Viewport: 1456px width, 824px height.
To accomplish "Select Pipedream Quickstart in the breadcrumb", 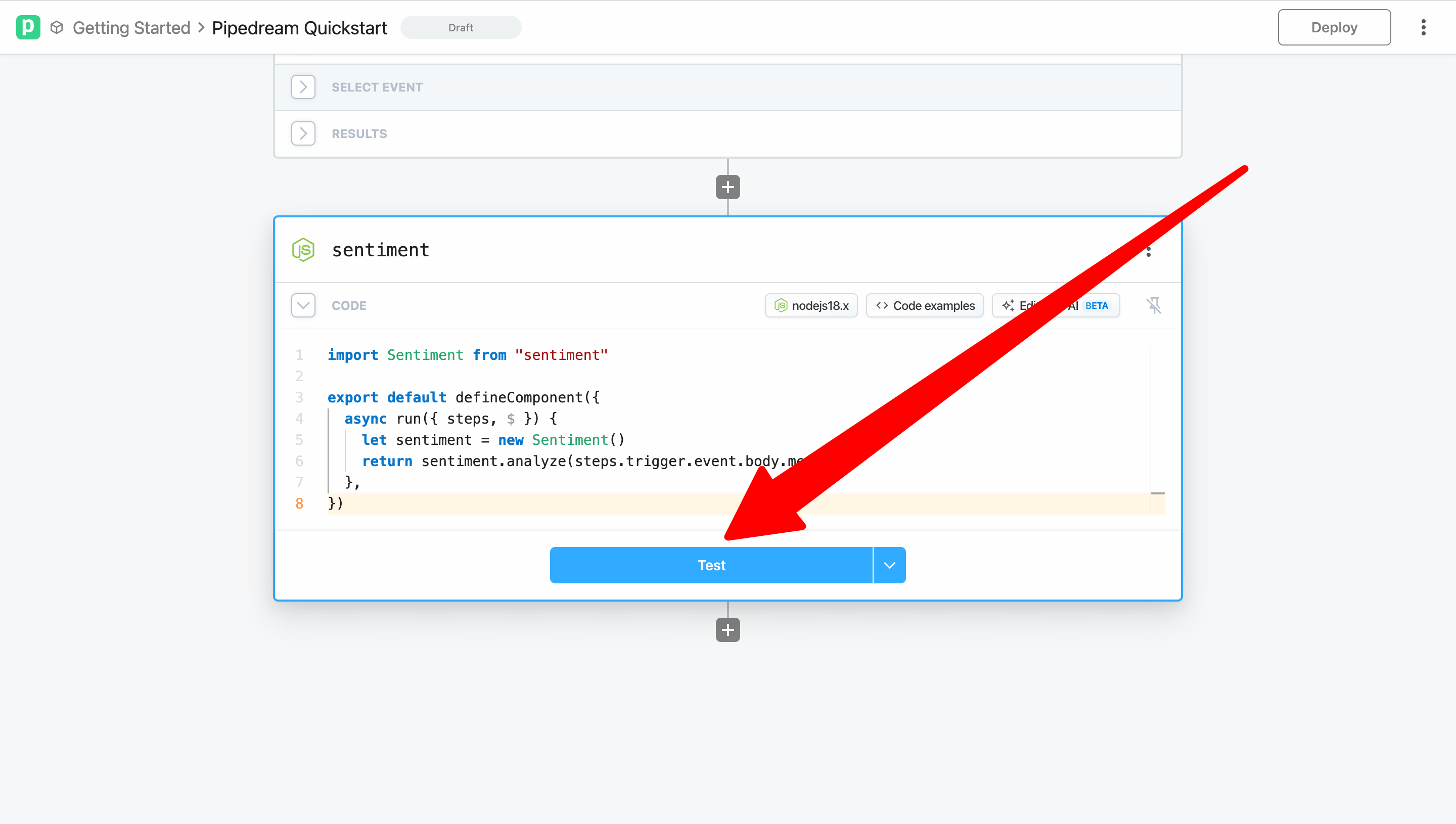I will 299,27.
